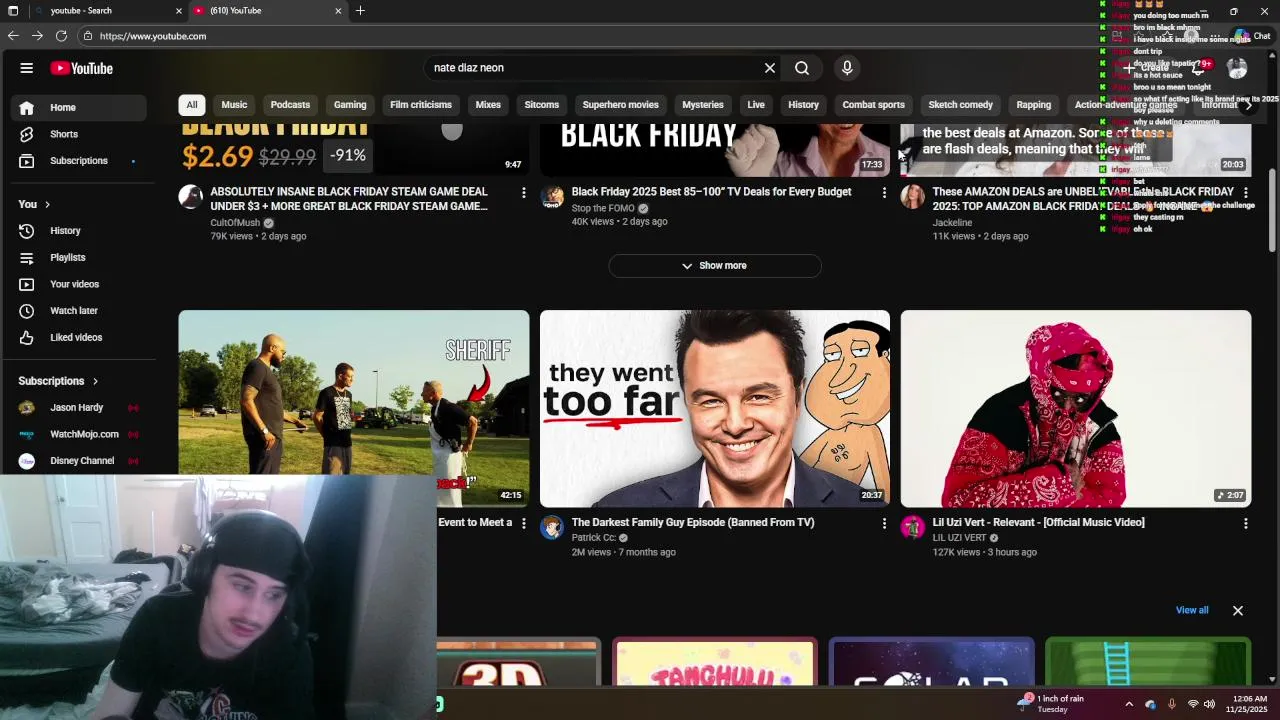
Task: Select the Sketch comedy filter chip
Action: point(960,105)
